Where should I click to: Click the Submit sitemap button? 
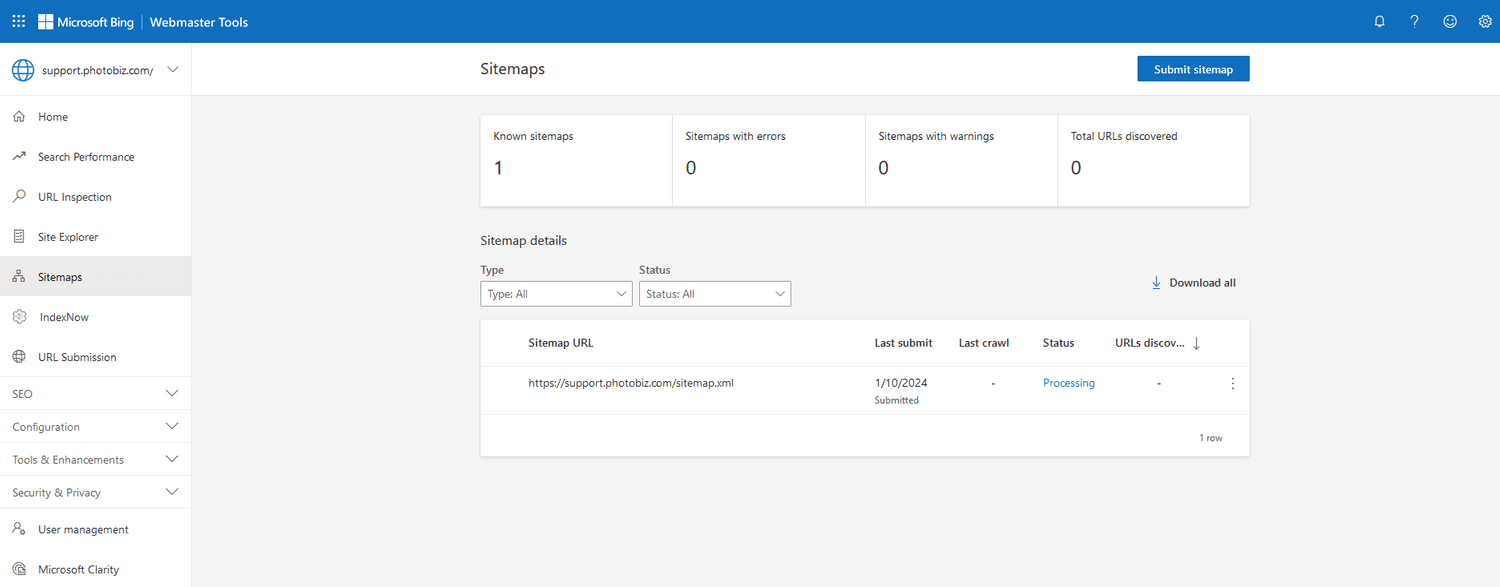point(1193,68)
